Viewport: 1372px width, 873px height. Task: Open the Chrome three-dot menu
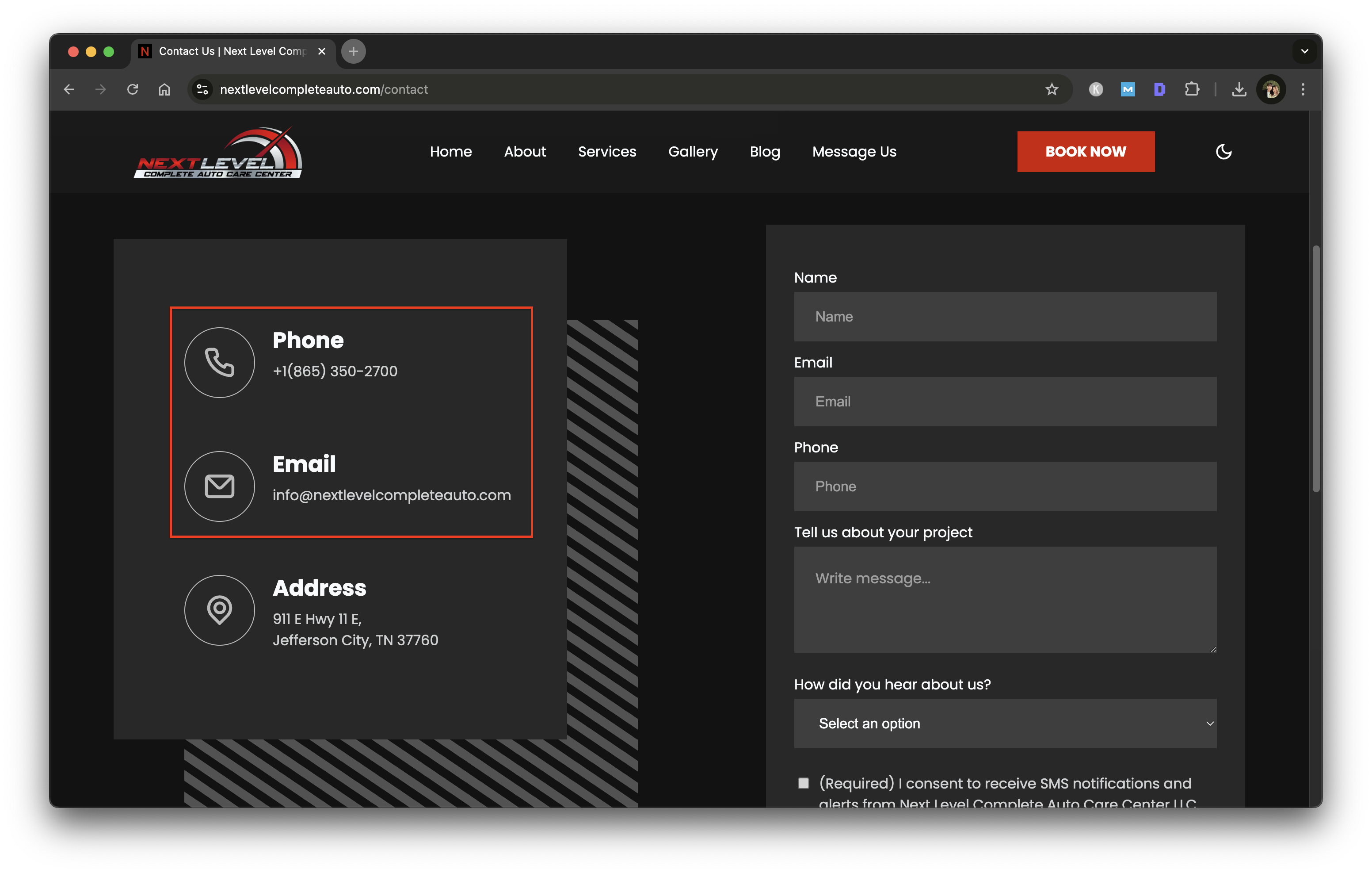click(x=1303, y=89)
